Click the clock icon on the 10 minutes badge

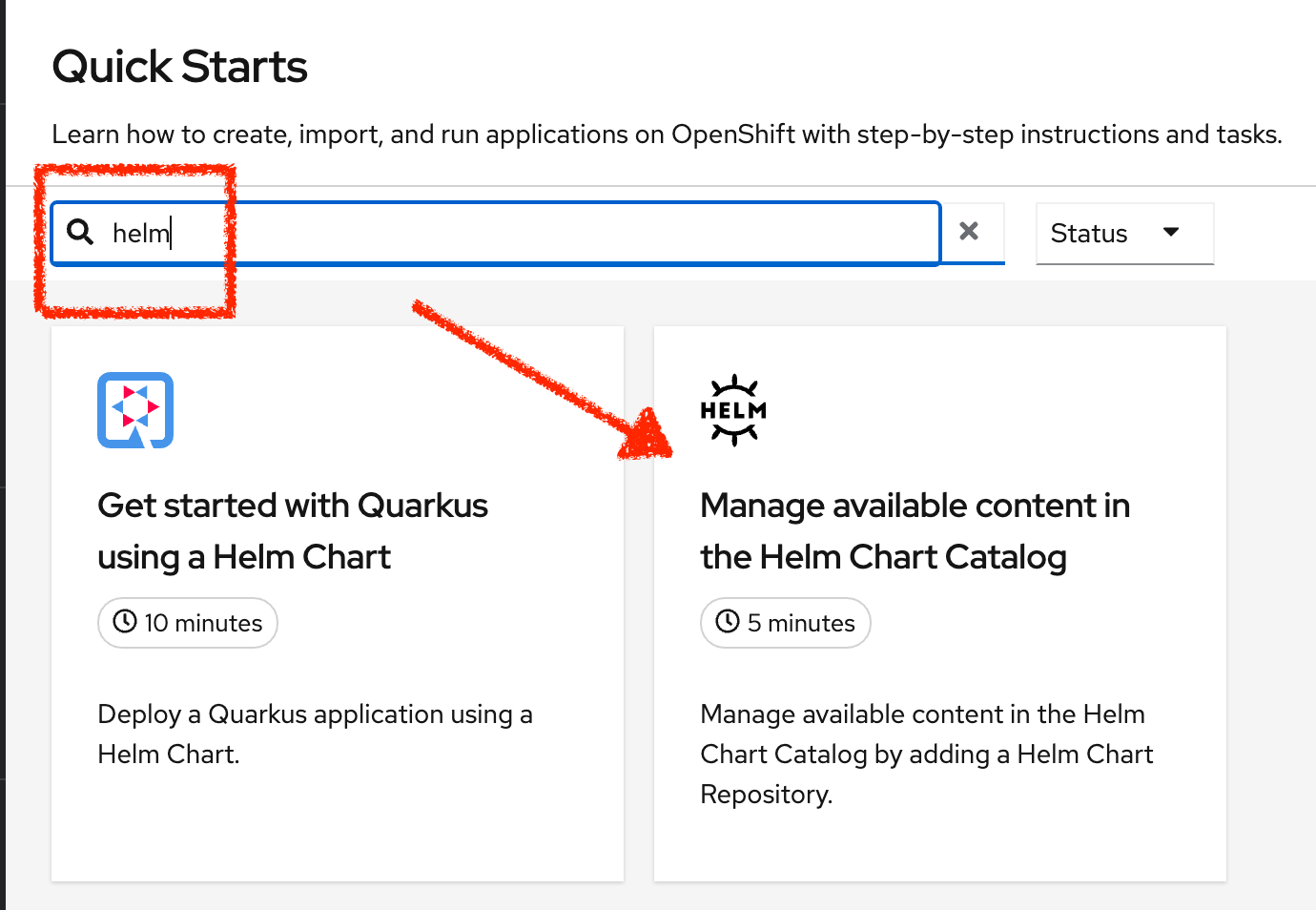point(126,622)
